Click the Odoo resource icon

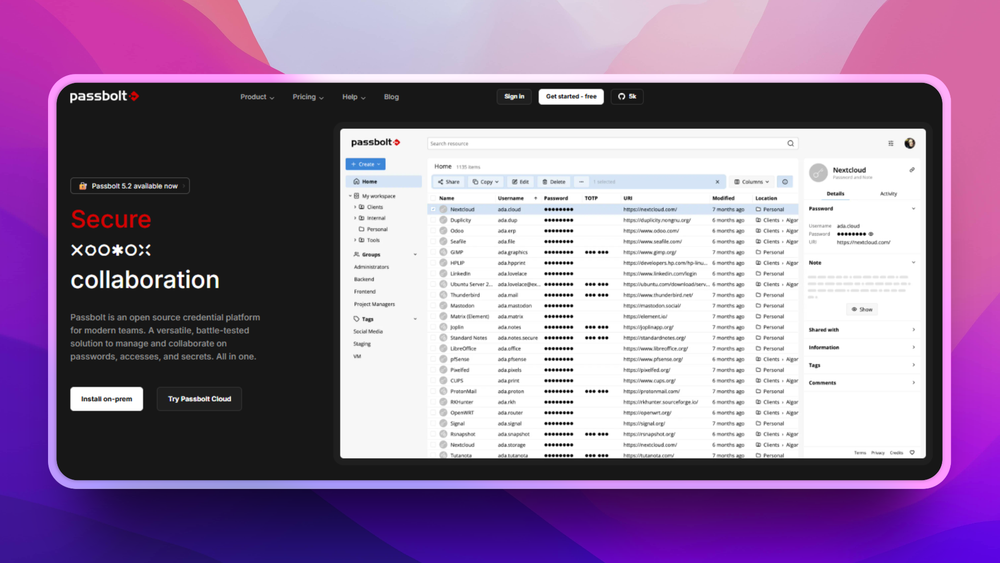pyautogui.click(x=443, y=231)
